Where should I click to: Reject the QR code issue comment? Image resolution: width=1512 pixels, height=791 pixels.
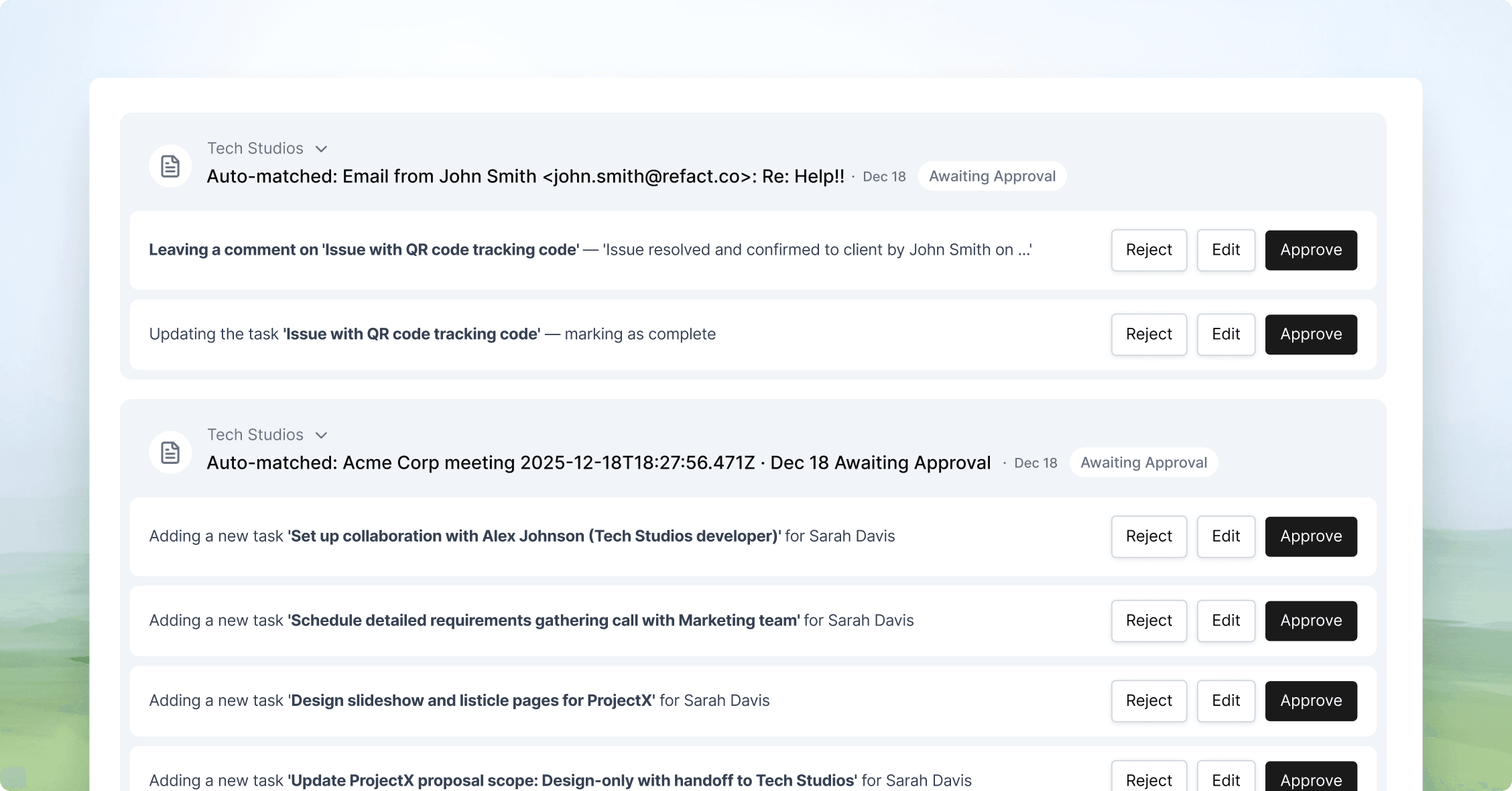tap(1148, 249)
